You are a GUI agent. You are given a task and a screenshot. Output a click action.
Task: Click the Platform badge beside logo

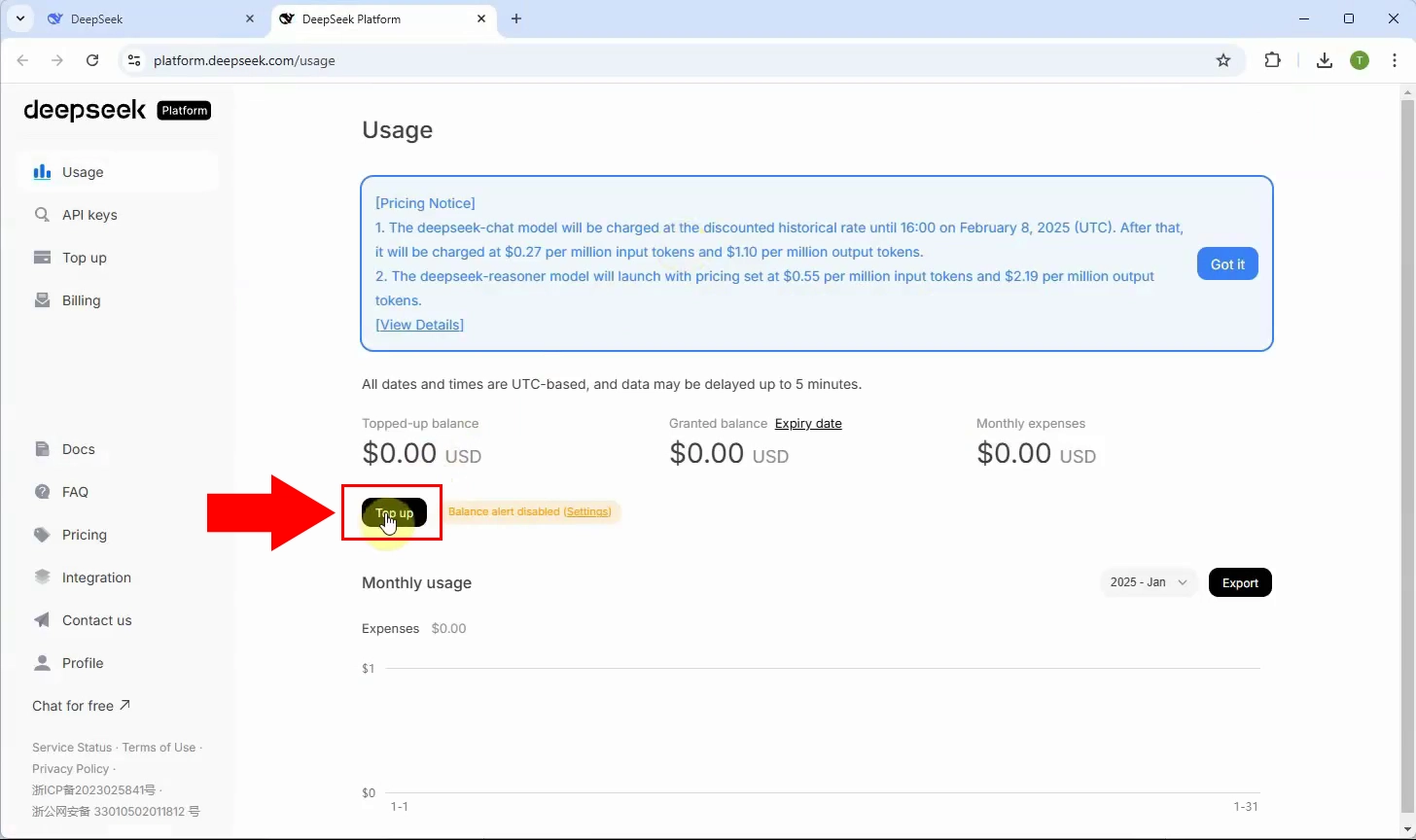click(184, 111)
